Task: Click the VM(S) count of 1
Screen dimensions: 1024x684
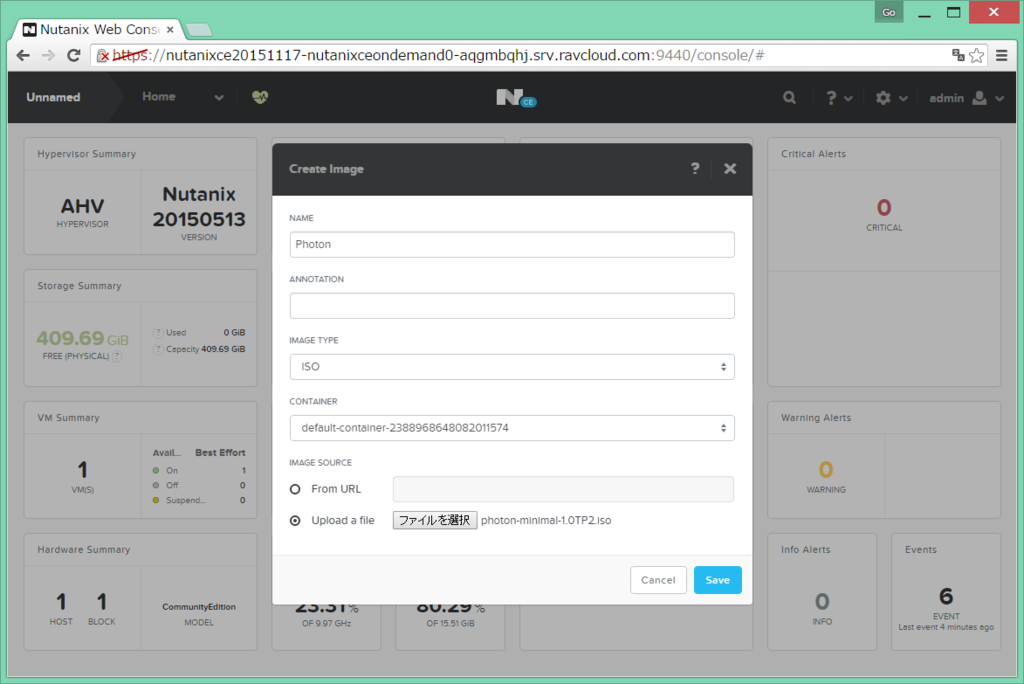Action: pyautogui.click(x=82, y=470)
